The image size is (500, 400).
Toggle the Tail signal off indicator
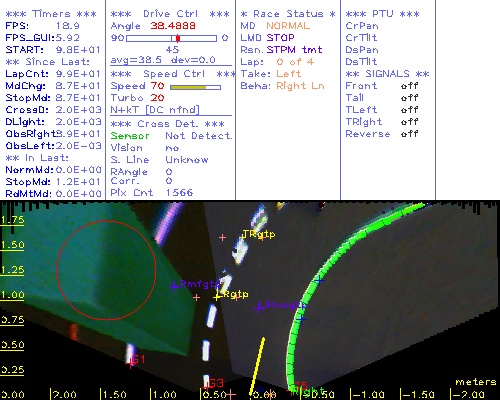coord(409,98)
